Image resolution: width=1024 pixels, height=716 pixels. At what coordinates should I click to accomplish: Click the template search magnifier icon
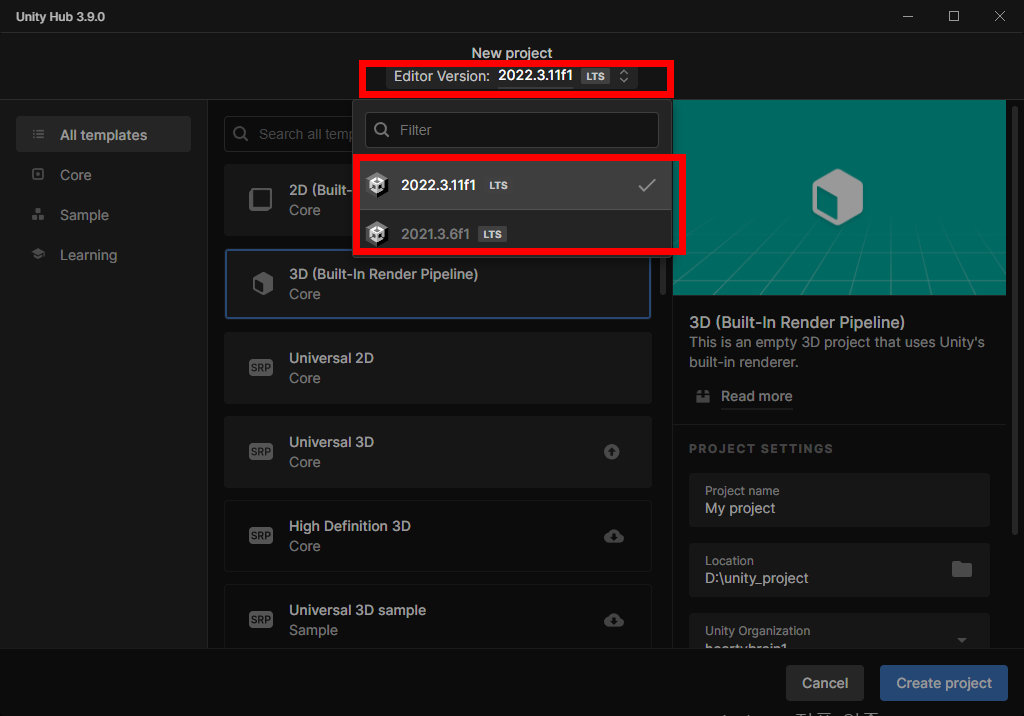(240, 134)
